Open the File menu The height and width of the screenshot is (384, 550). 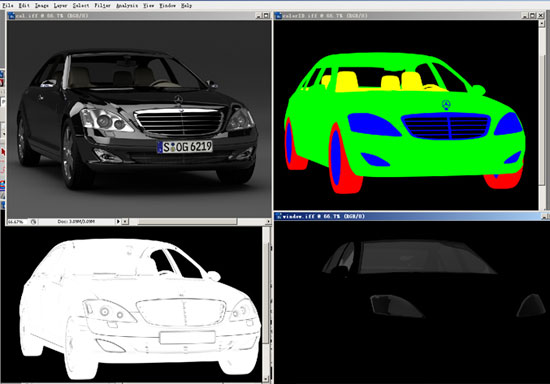tap(8, 5)
